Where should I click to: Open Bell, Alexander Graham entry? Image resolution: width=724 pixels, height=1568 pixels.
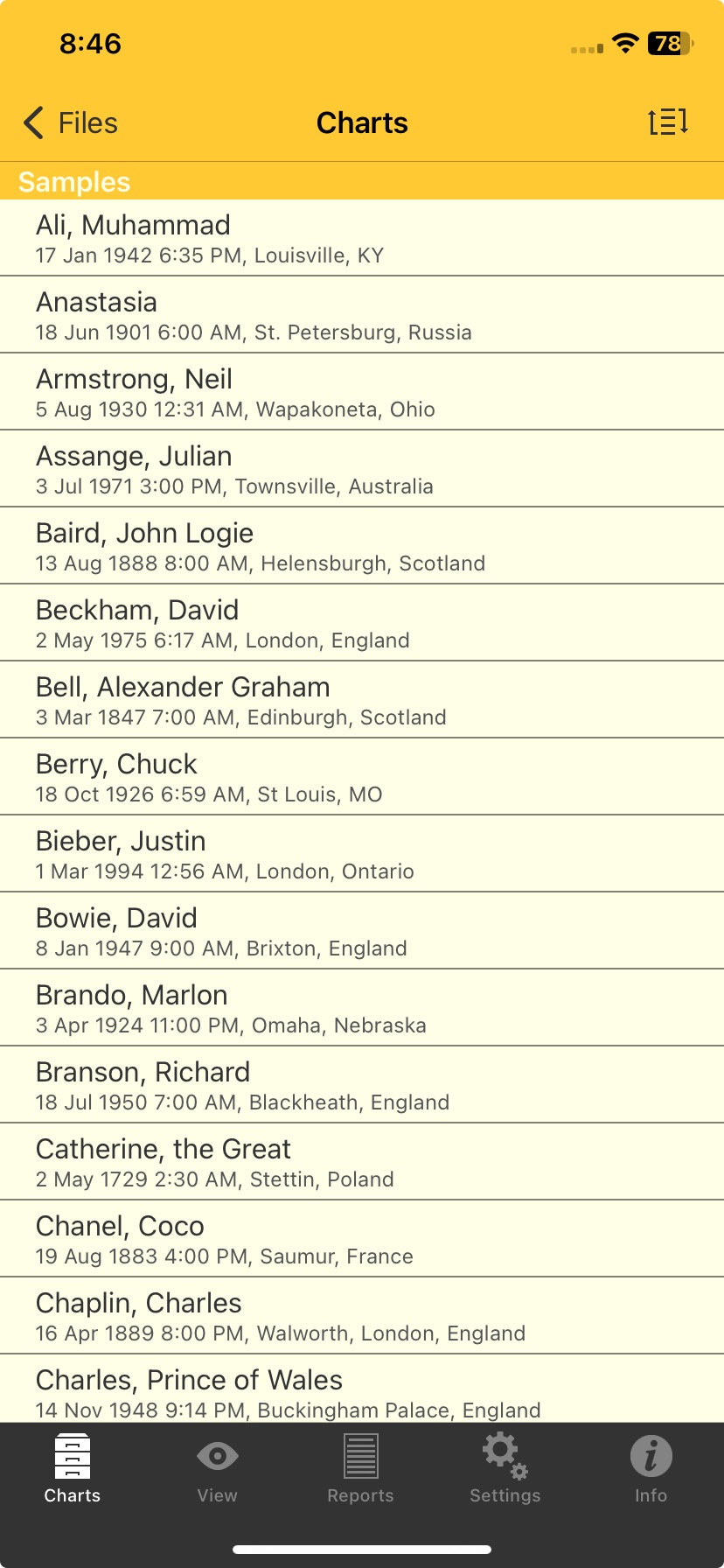pyautogui.click(x=362, y=700)
